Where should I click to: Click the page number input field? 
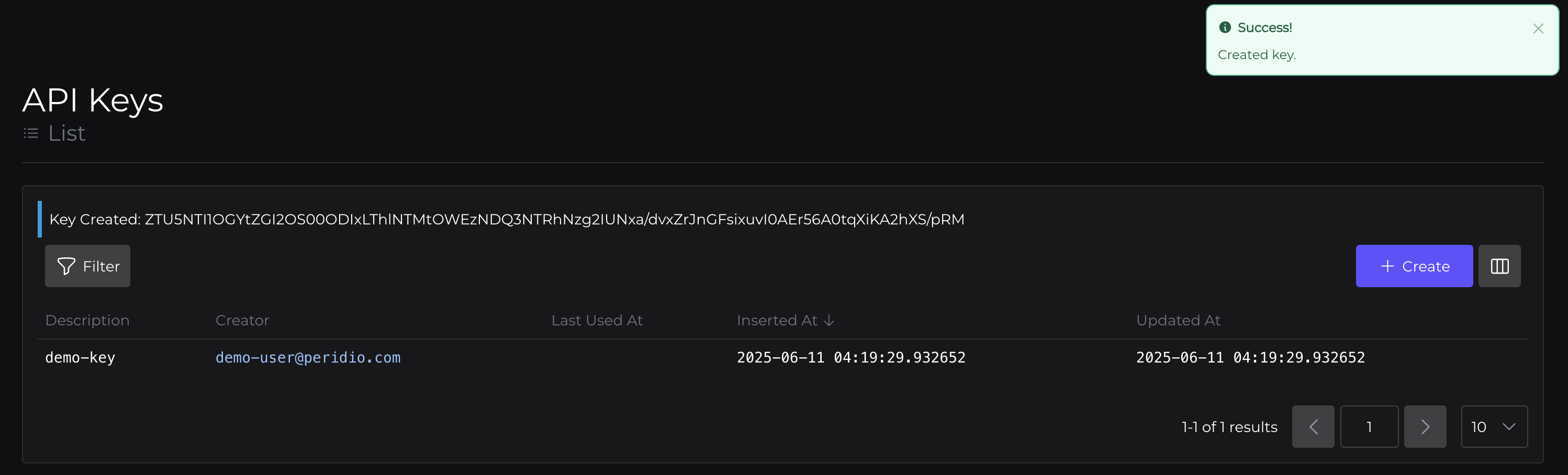(1369, 427)
